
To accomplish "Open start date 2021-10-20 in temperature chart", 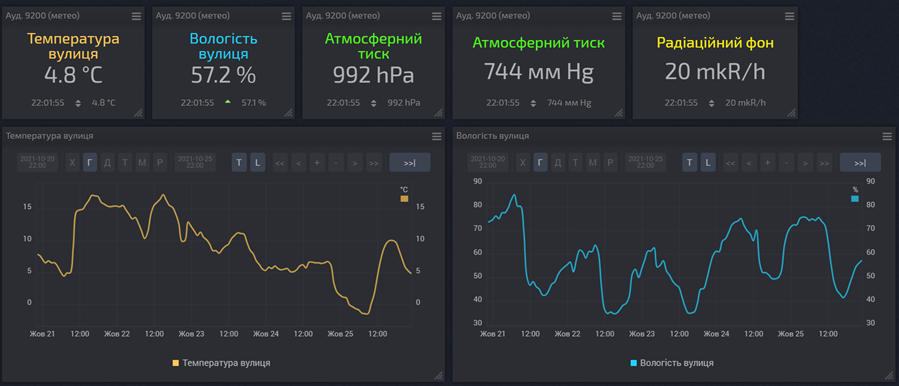I will (38, 162).
